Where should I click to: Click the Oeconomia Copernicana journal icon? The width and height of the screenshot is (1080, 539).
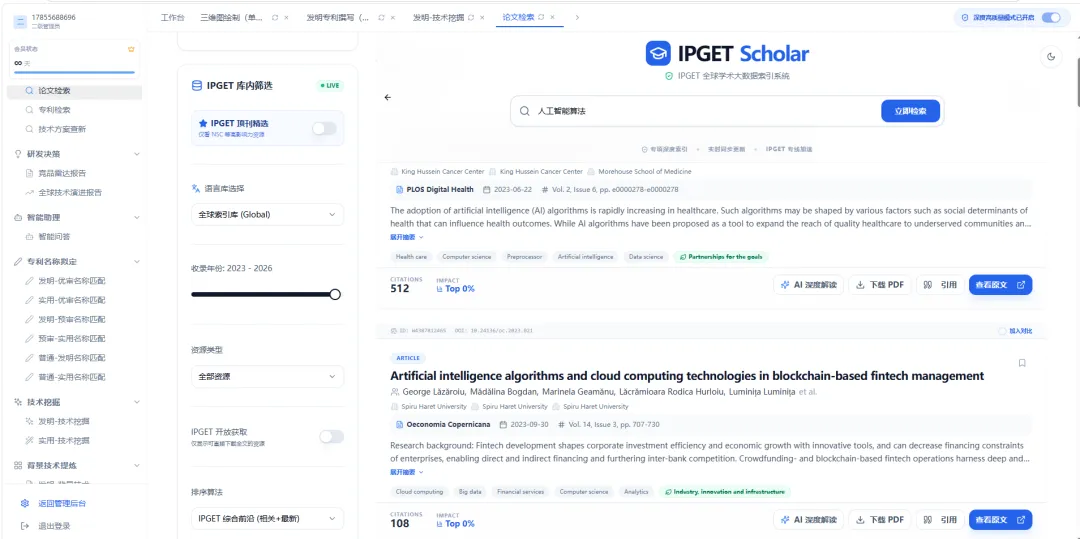pos(399,424)
